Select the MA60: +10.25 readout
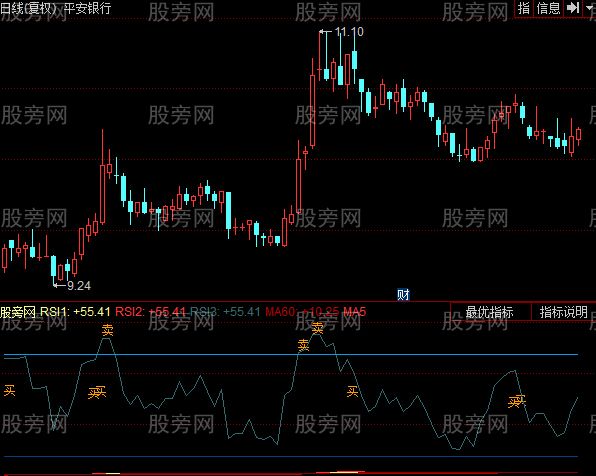Screen dimensions: 596x476 302,312
